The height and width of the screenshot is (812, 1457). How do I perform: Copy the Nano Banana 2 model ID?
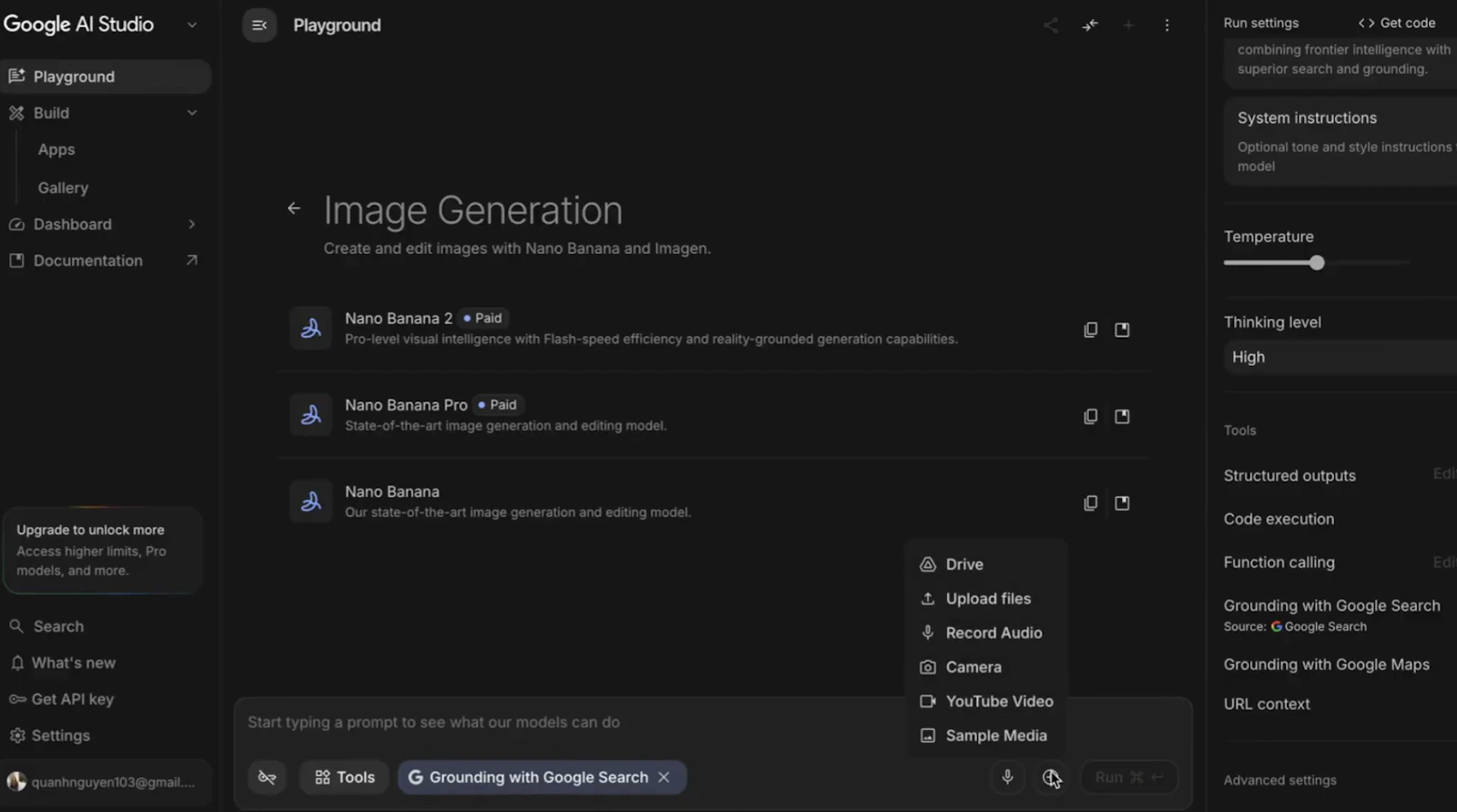tap(1090, 330)
